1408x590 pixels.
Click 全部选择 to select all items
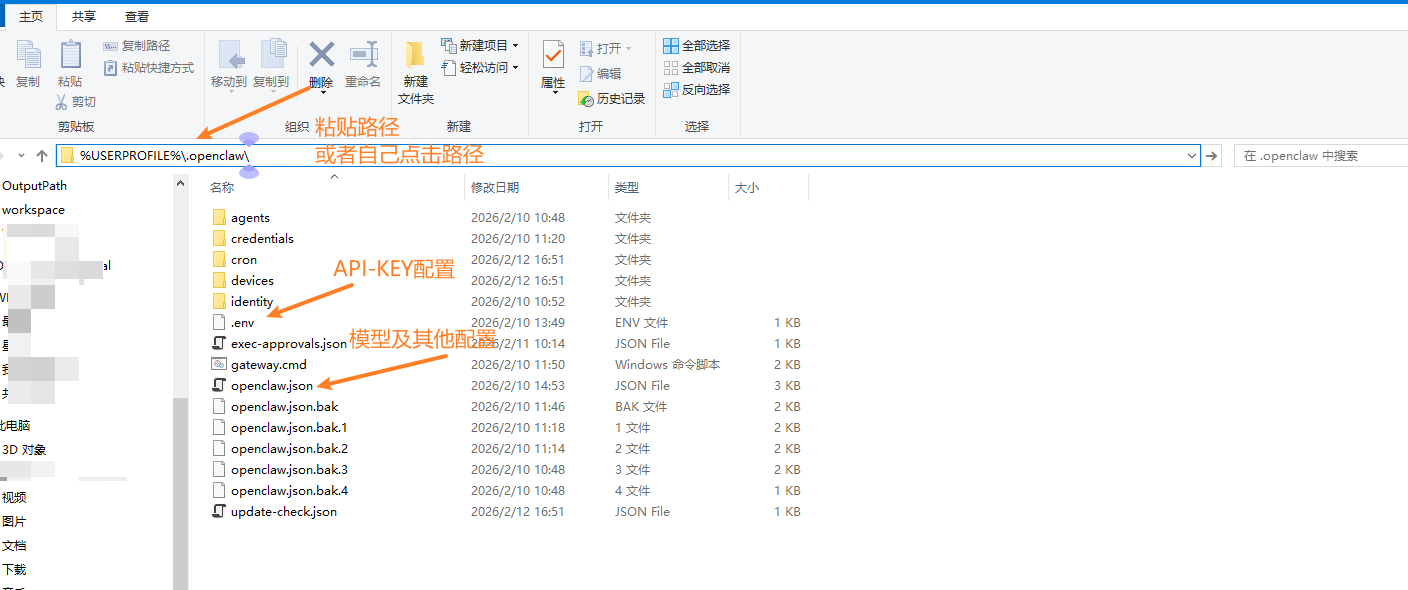tap(697, 44)
